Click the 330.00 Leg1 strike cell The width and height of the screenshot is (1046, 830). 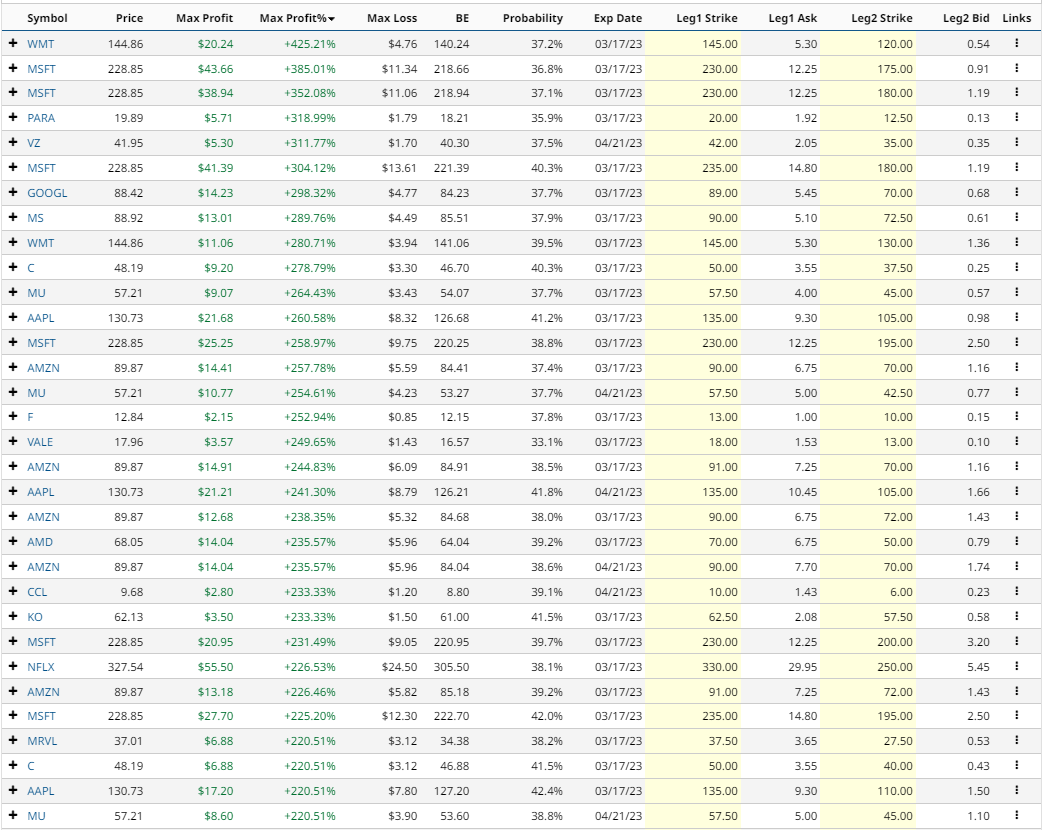[720, 667]
